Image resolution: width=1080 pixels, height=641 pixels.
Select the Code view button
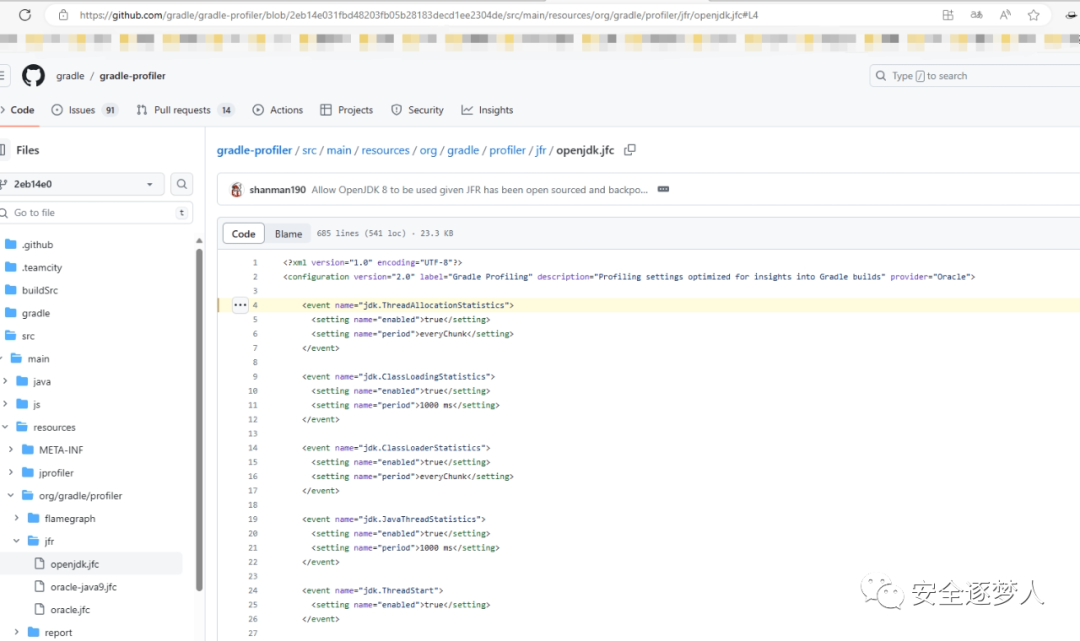[243, 234]
